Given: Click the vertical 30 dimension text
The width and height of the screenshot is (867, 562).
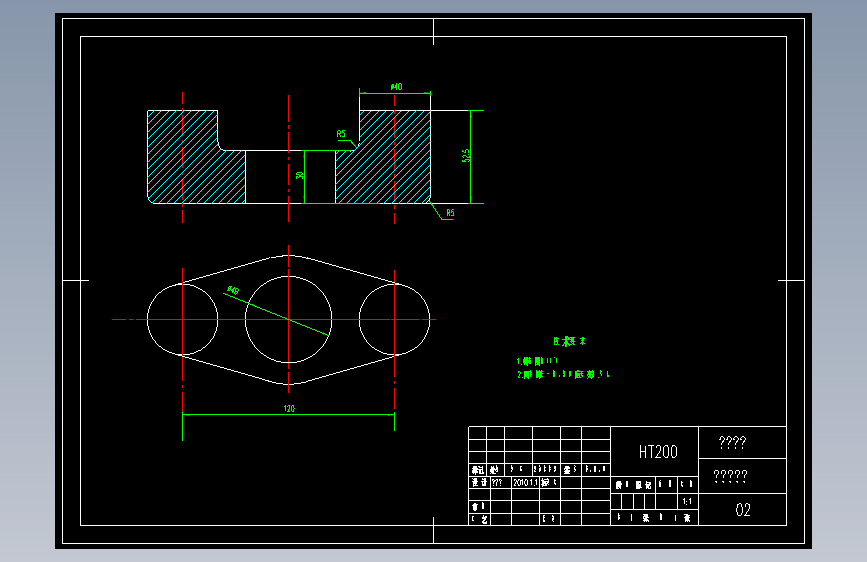Looking at the screenshot, I should pyautogui.click(x=299, y=175).
